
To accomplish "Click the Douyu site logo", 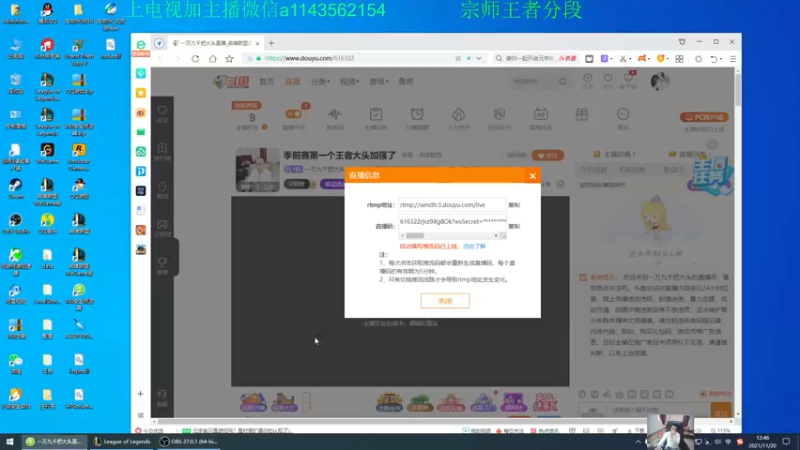I will 231,82.
